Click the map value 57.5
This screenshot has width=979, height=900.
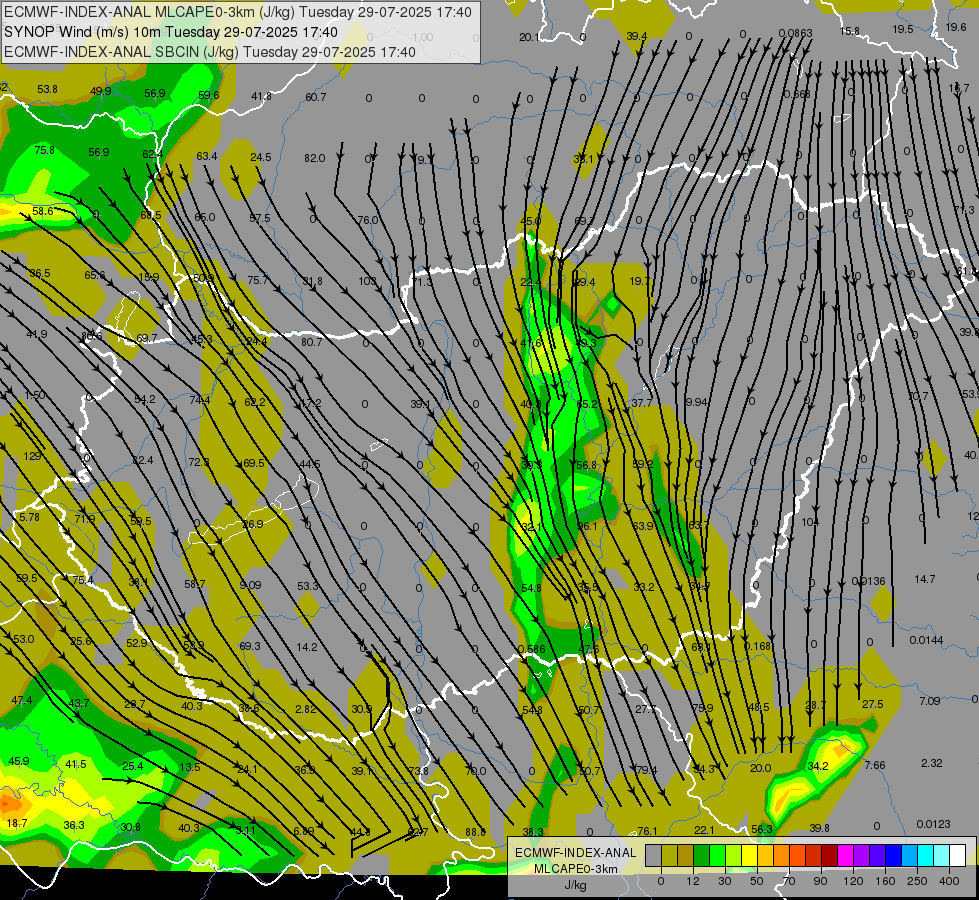(x=260, y=218)
